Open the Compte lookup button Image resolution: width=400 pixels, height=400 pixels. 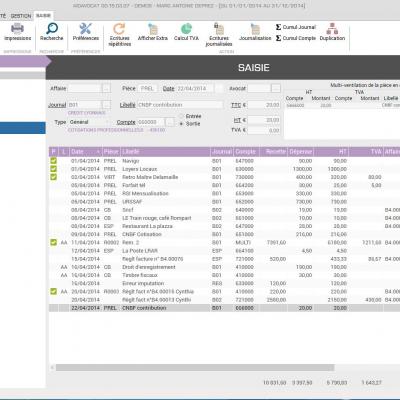click(x=170, y=122)
